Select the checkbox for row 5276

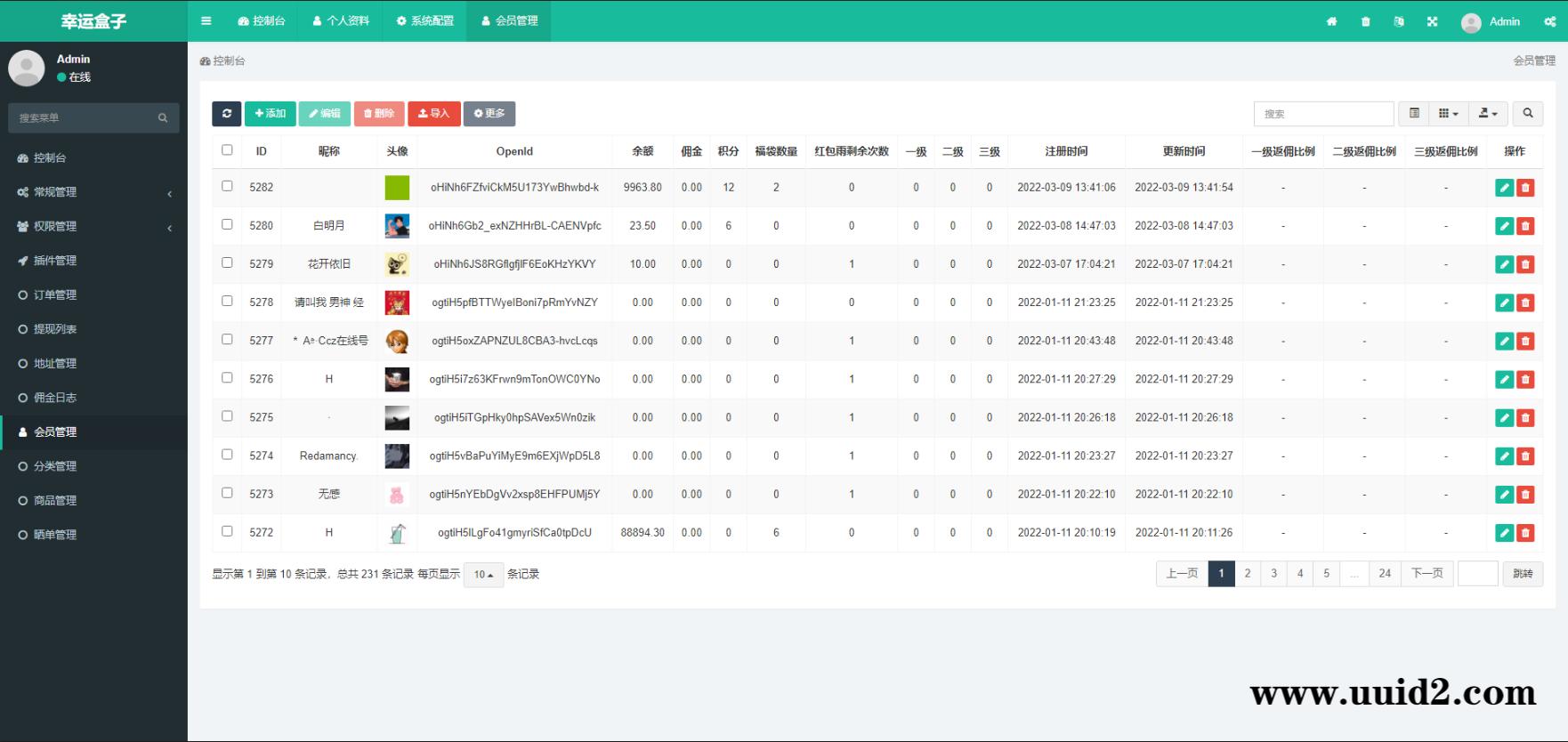(x=227, y=378)
